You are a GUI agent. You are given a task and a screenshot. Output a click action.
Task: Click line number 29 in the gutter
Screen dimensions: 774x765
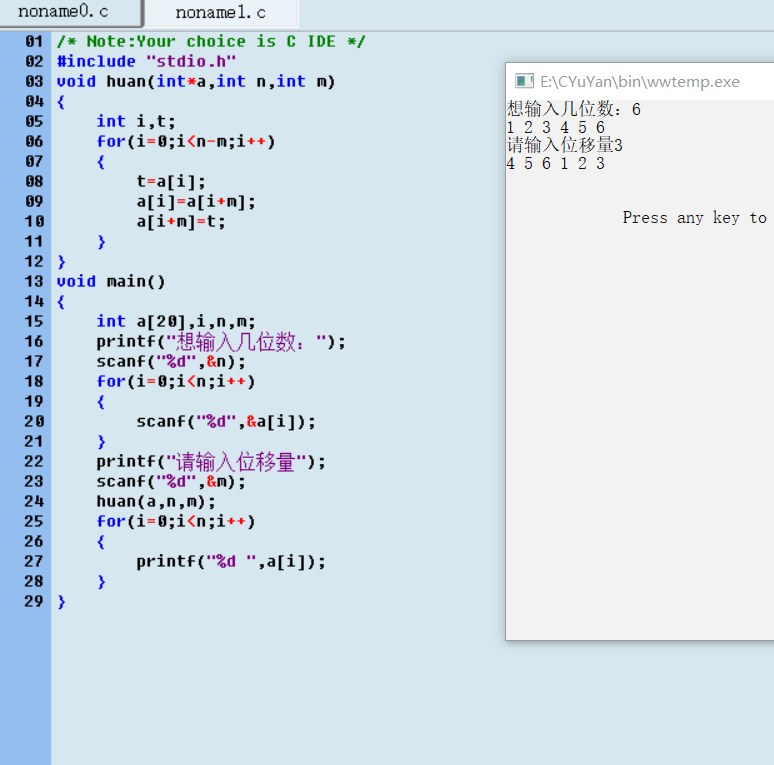[x=34, y=601]
